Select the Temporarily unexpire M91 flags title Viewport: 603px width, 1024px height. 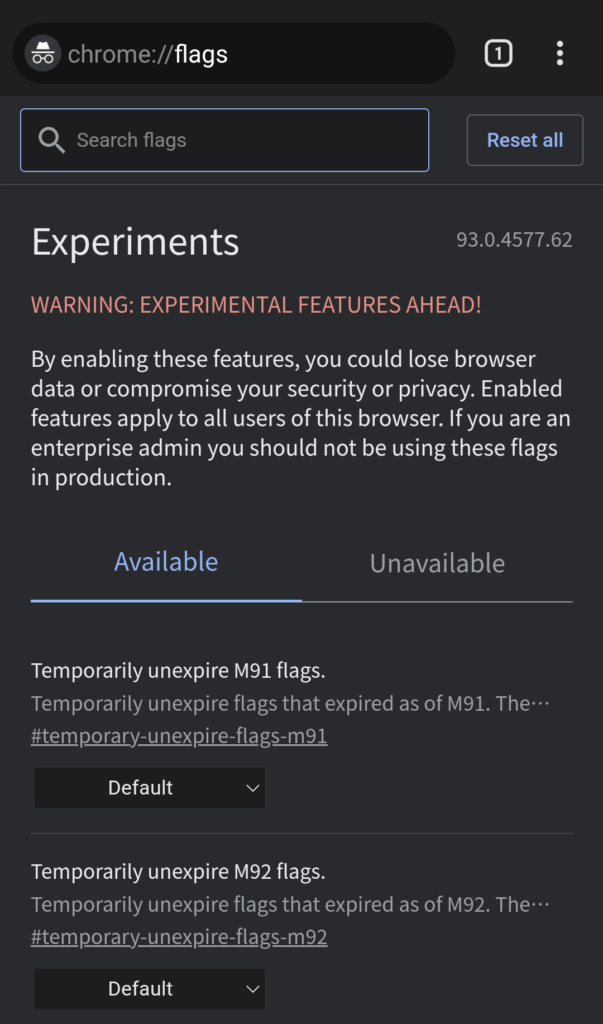tap(178, 671)
